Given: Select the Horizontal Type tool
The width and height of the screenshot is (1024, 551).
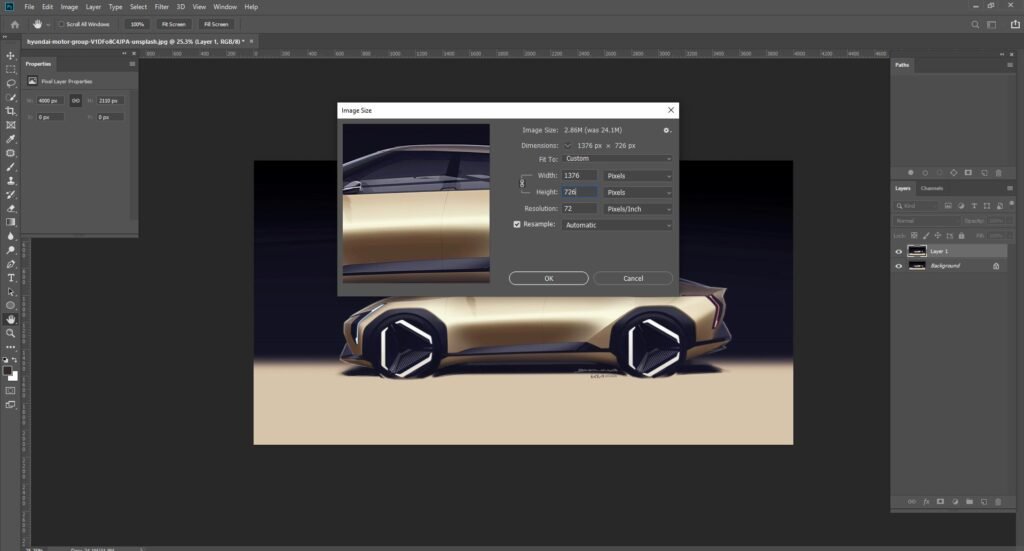Looking at the screenshot, I should [10, 278].
